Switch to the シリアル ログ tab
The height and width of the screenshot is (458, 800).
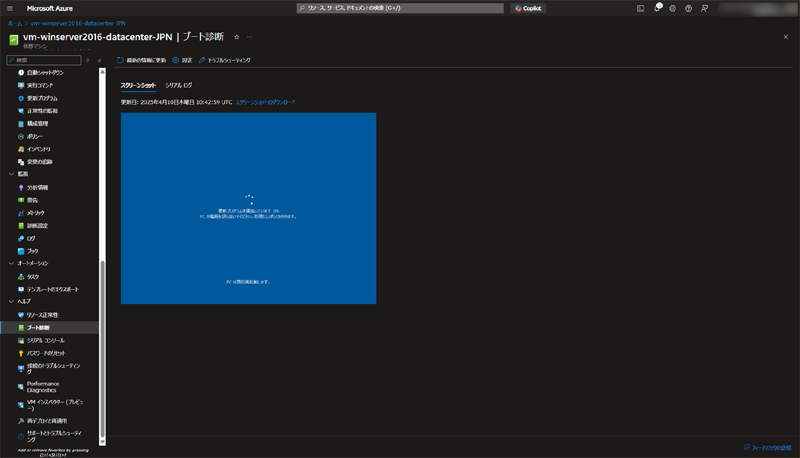coord(179,85)
